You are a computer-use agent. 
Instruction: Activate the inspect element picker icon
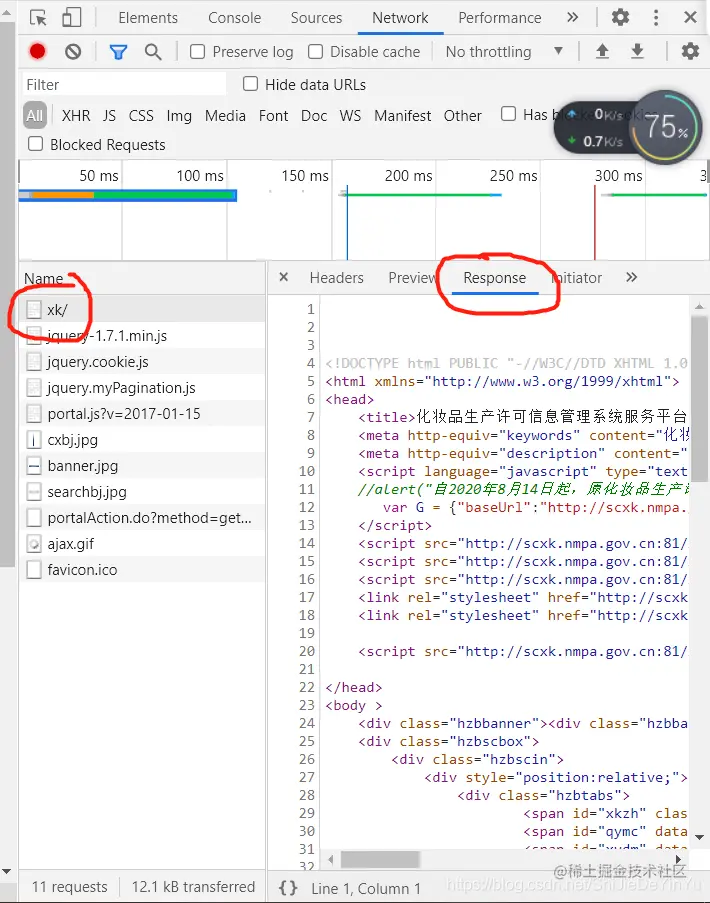pyautogui.click(x=39, y=18)
